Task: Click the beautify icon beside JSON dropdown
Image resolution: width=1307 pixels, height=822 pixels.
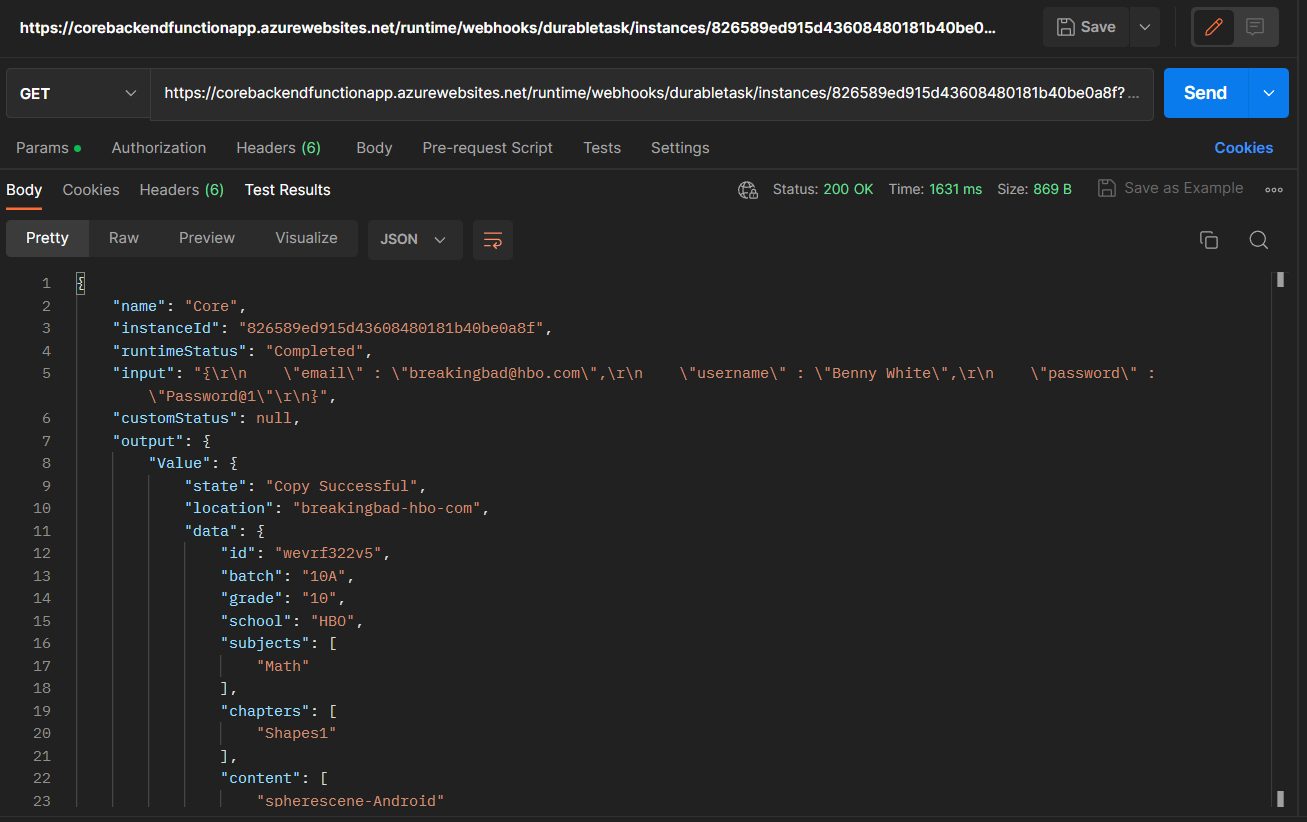Action: click(x=492, y=239)
